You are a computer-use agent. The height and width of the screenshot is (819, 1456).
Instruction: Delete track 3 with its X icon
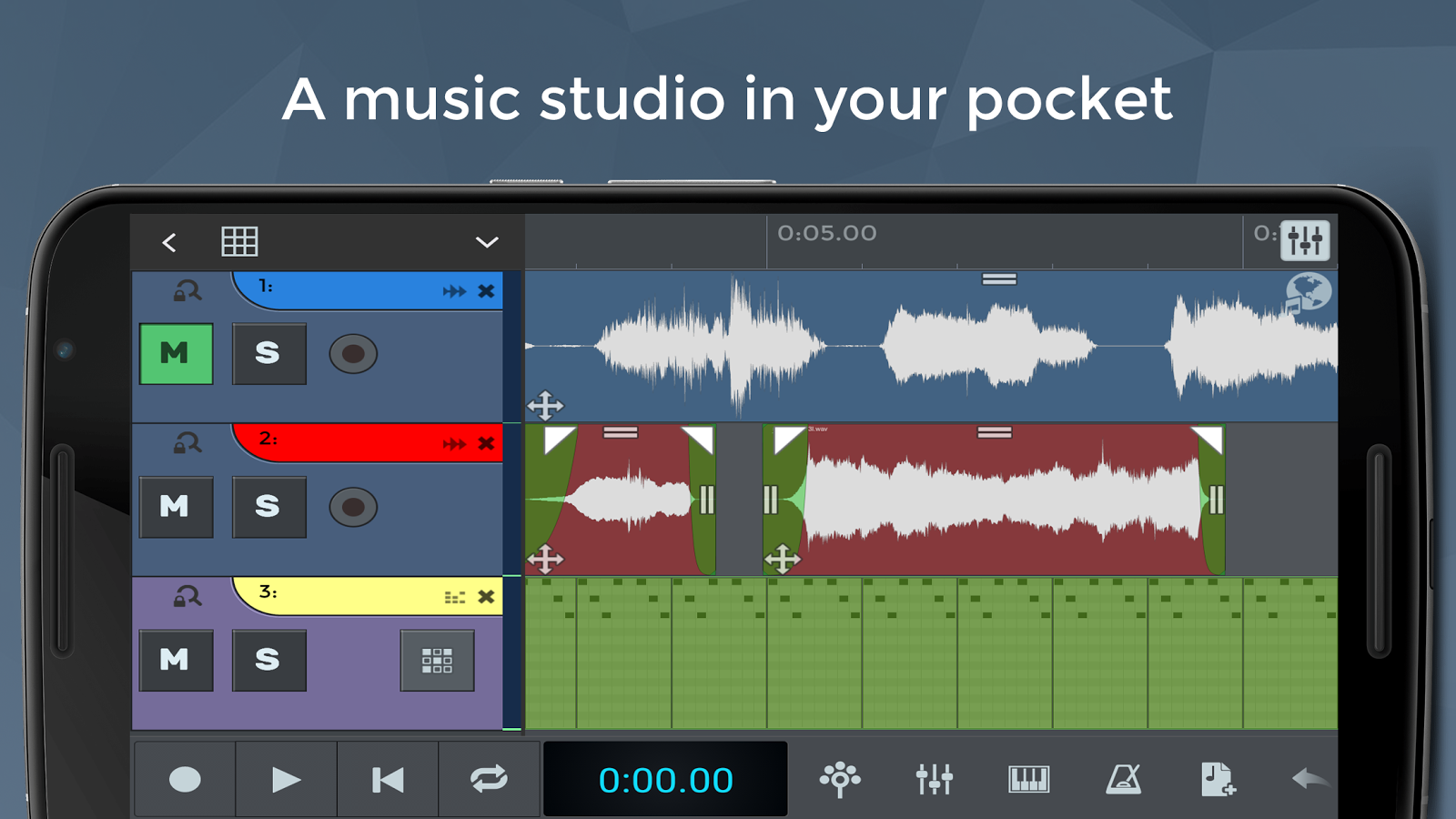487,597
